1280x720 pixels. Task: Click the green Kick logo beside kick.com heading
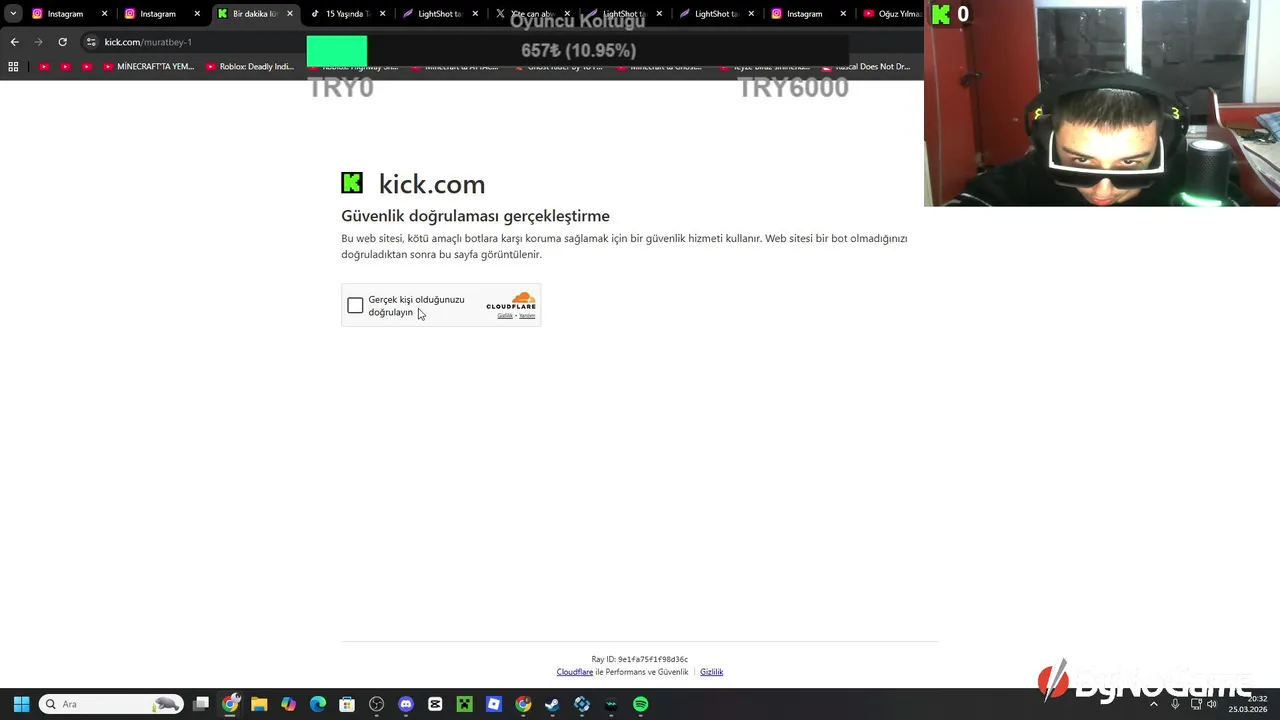point(352,182)
